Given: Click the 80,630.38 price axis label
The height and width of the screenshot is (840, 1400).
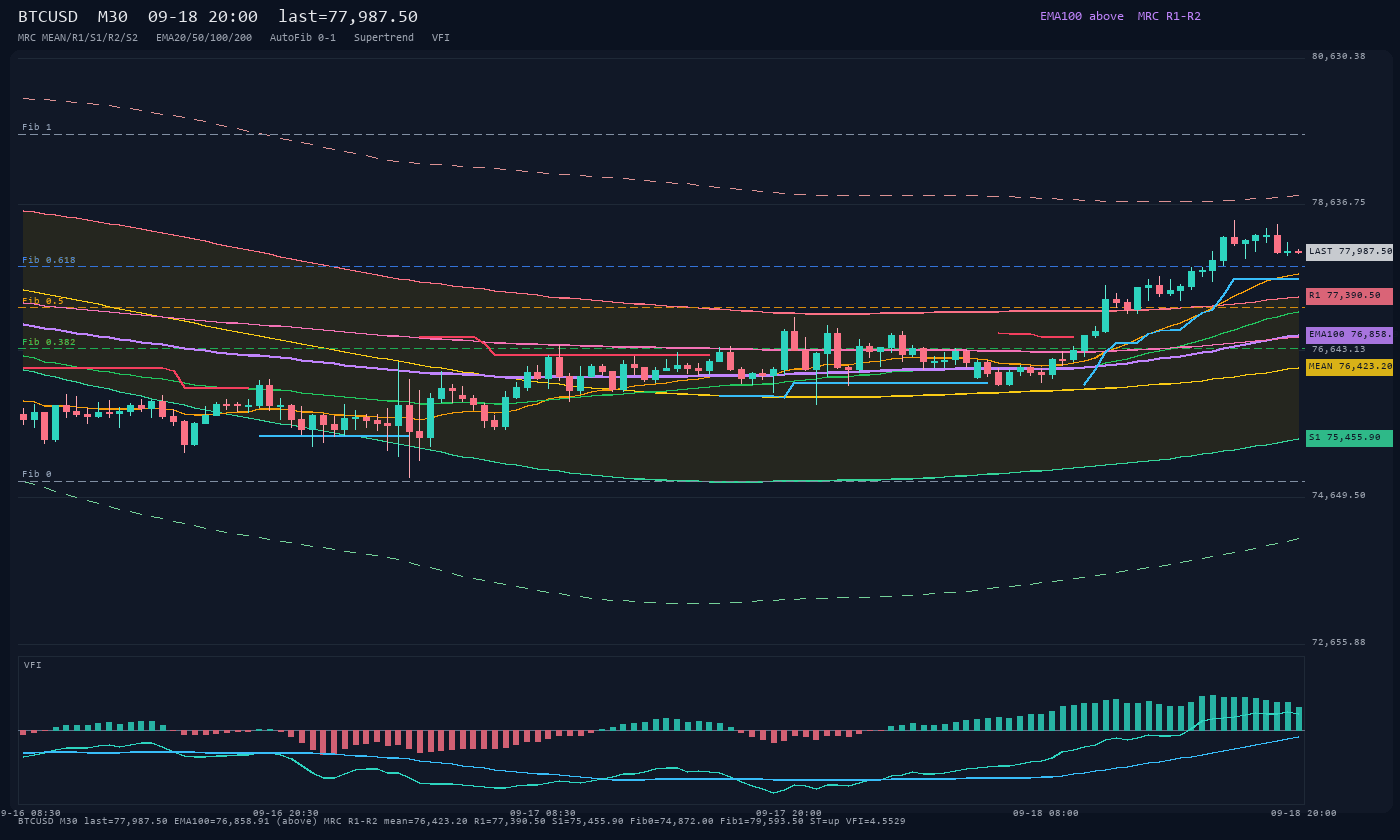Looking at the screenshot, I should click(1338, 56).
